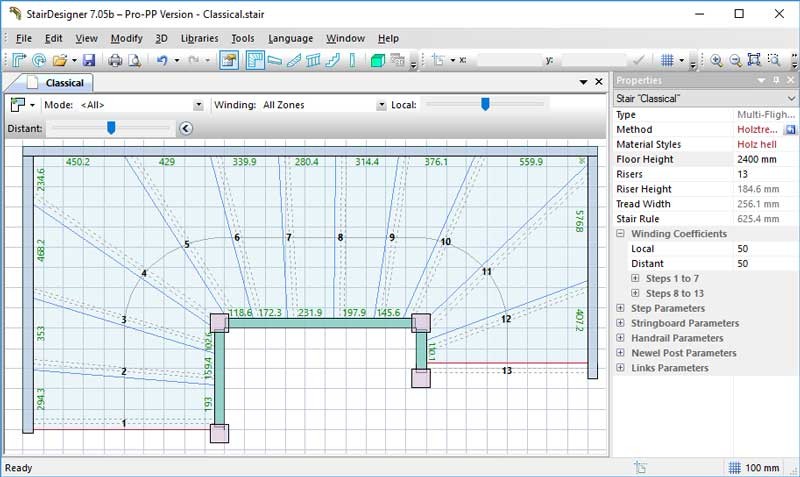Click the icon next to Method value

pyautogui.click(x=790, y=130)
